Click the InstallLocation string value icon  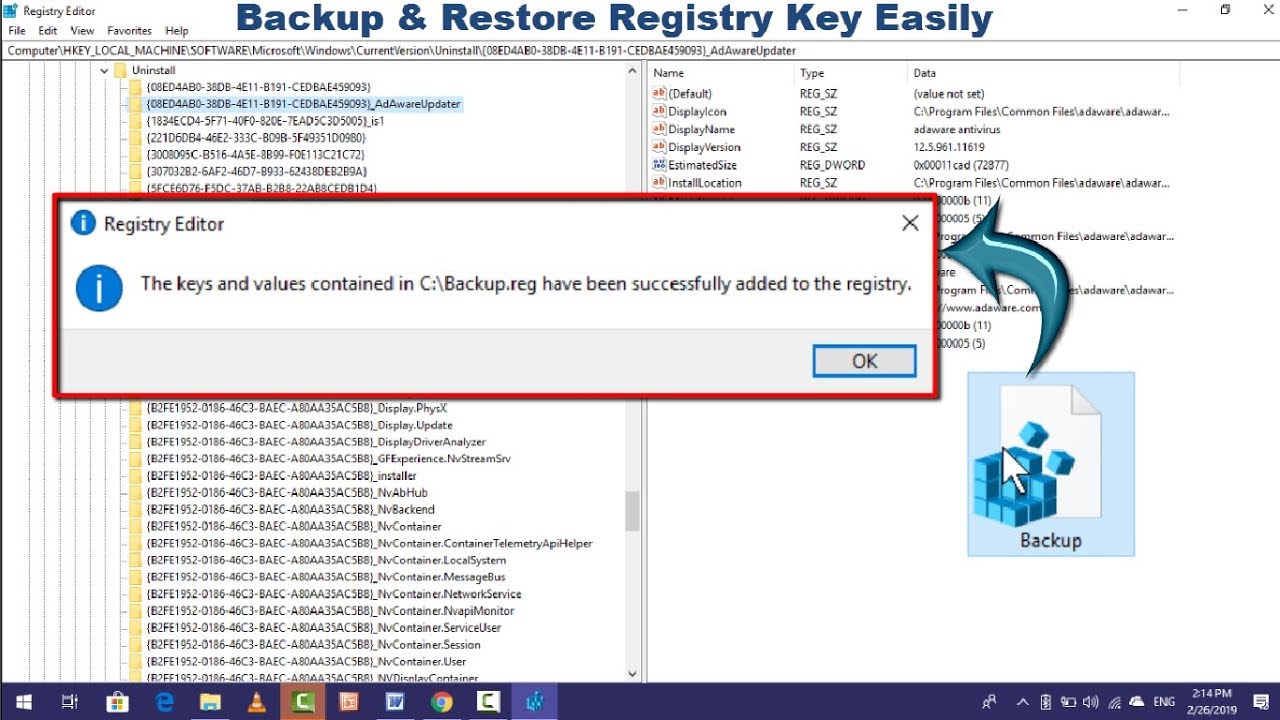point(659,183)
